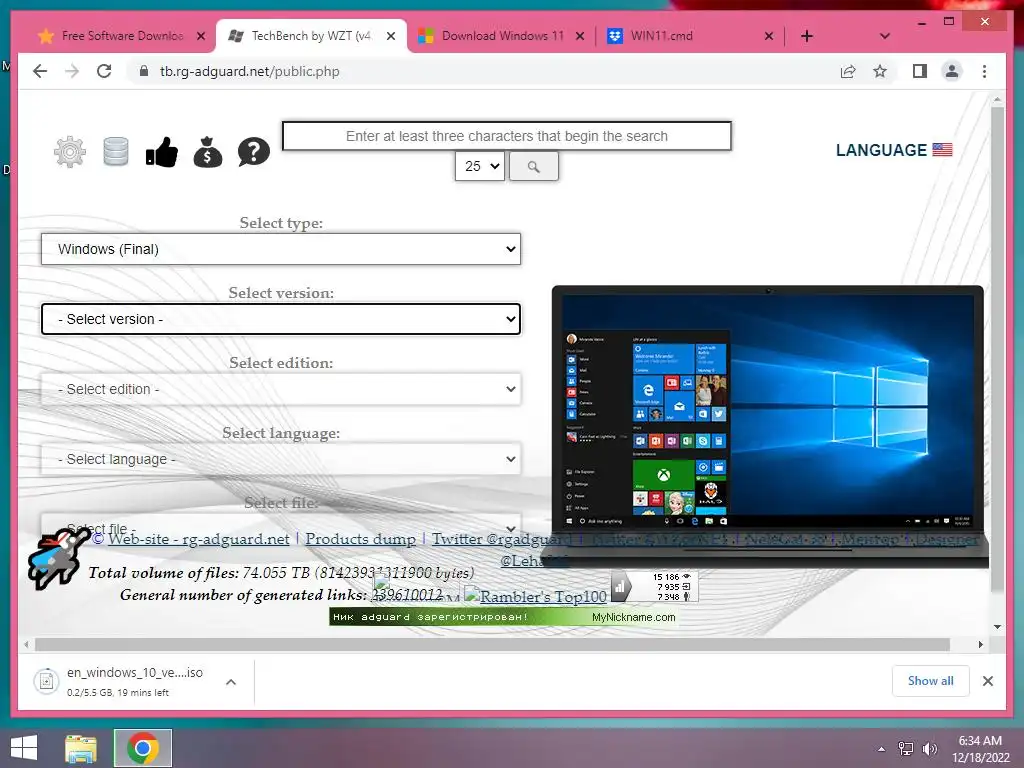
Task: Open the settings gear icon on the page
Action: (70, 152)
